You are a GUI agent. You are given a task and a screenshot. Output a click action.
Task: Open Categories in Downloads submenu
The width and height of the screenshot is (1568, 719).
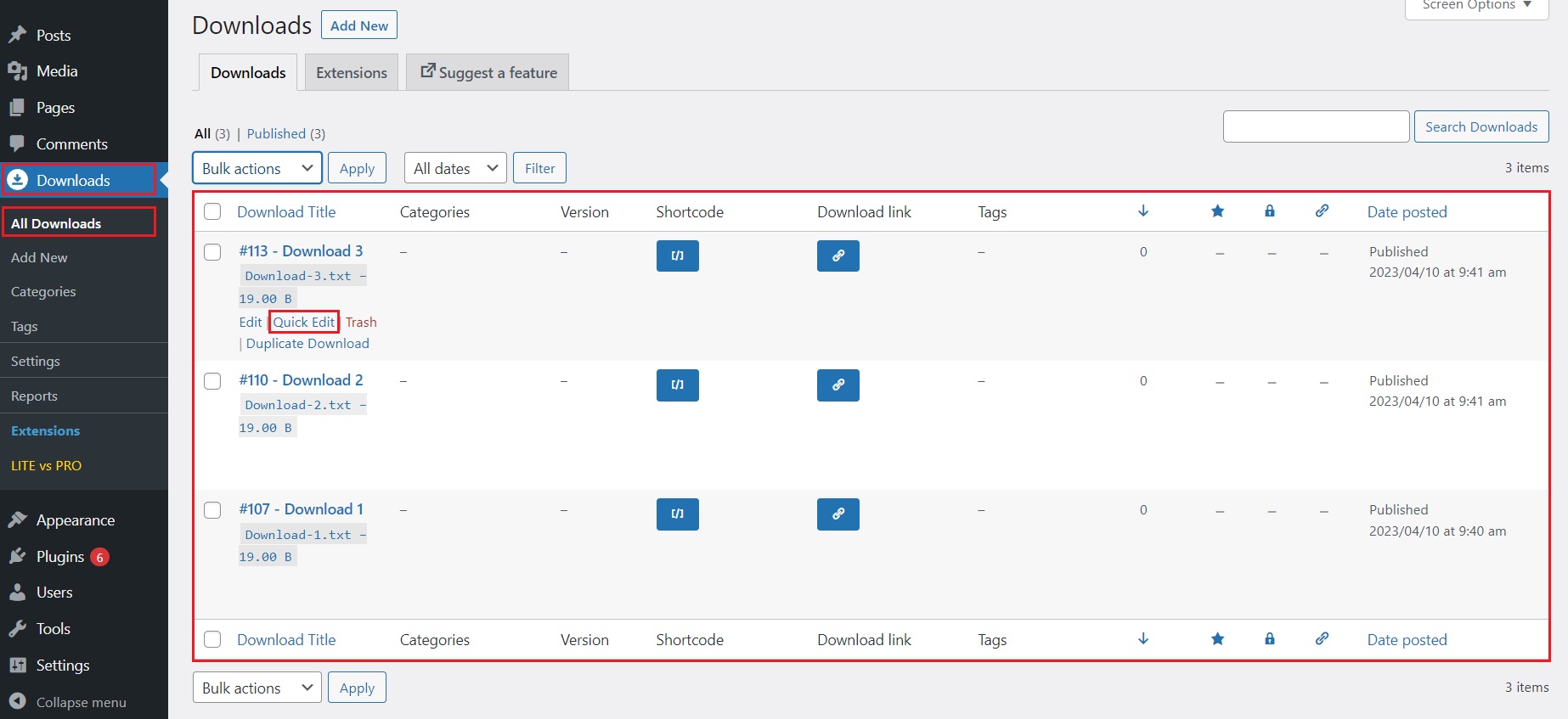[43, 292]
